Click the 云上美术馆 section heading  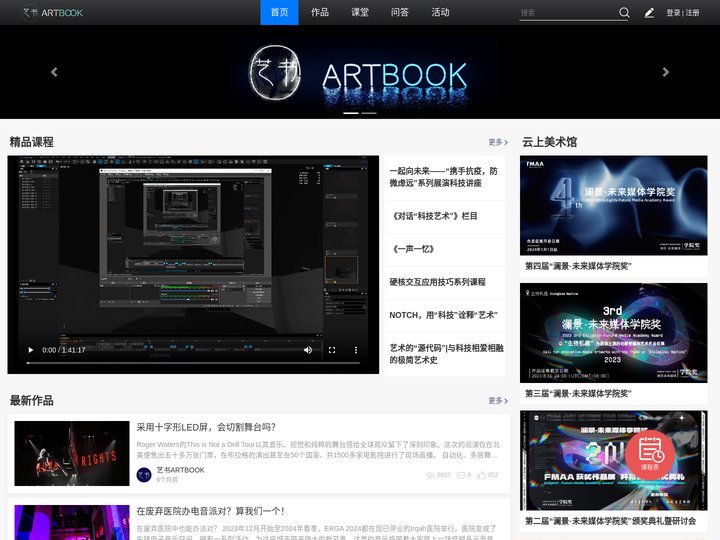[549, 142]
